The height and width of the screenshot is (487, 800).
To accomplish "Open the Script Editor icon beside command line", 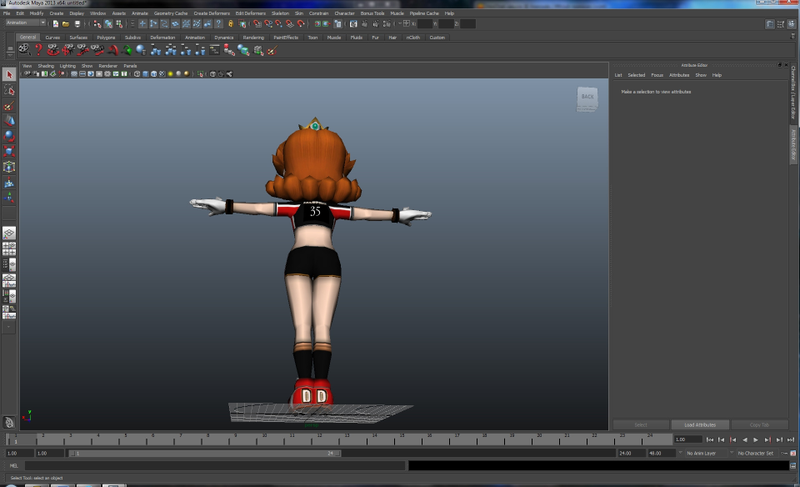I will pos(793,466).
